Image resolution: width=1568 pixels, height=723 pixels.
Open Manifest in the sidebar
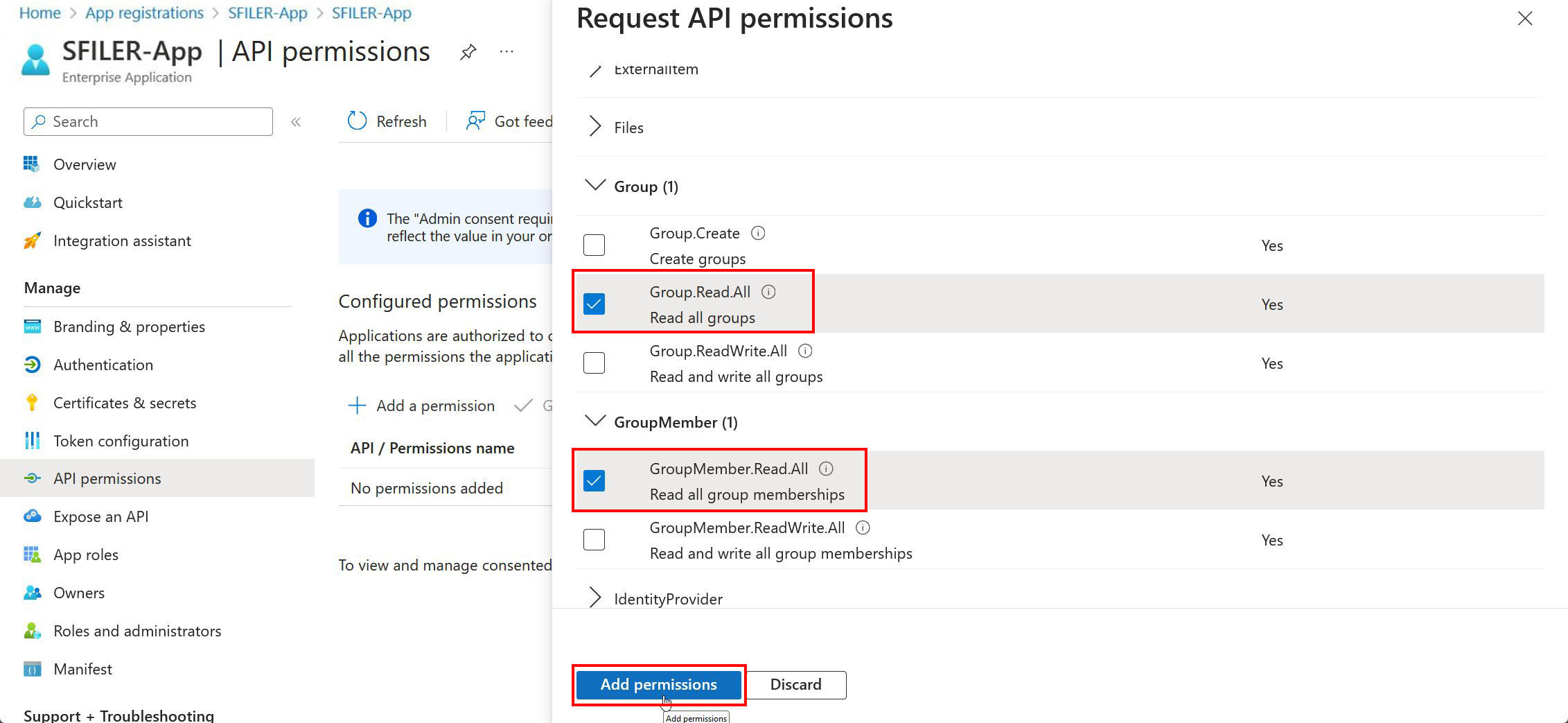(x=82, y=669)
